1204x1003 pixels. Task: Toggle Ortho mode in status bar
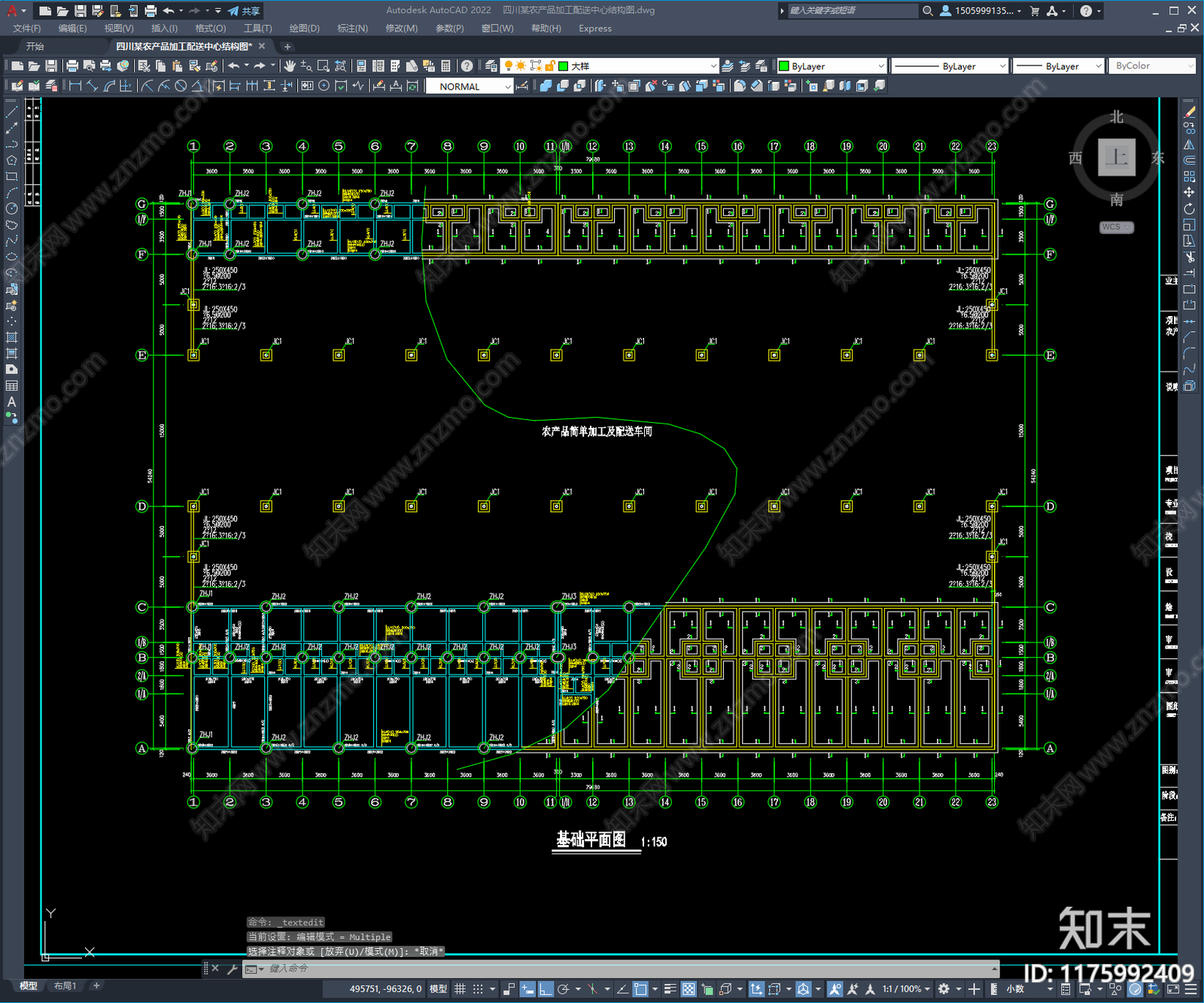(545, 989)
